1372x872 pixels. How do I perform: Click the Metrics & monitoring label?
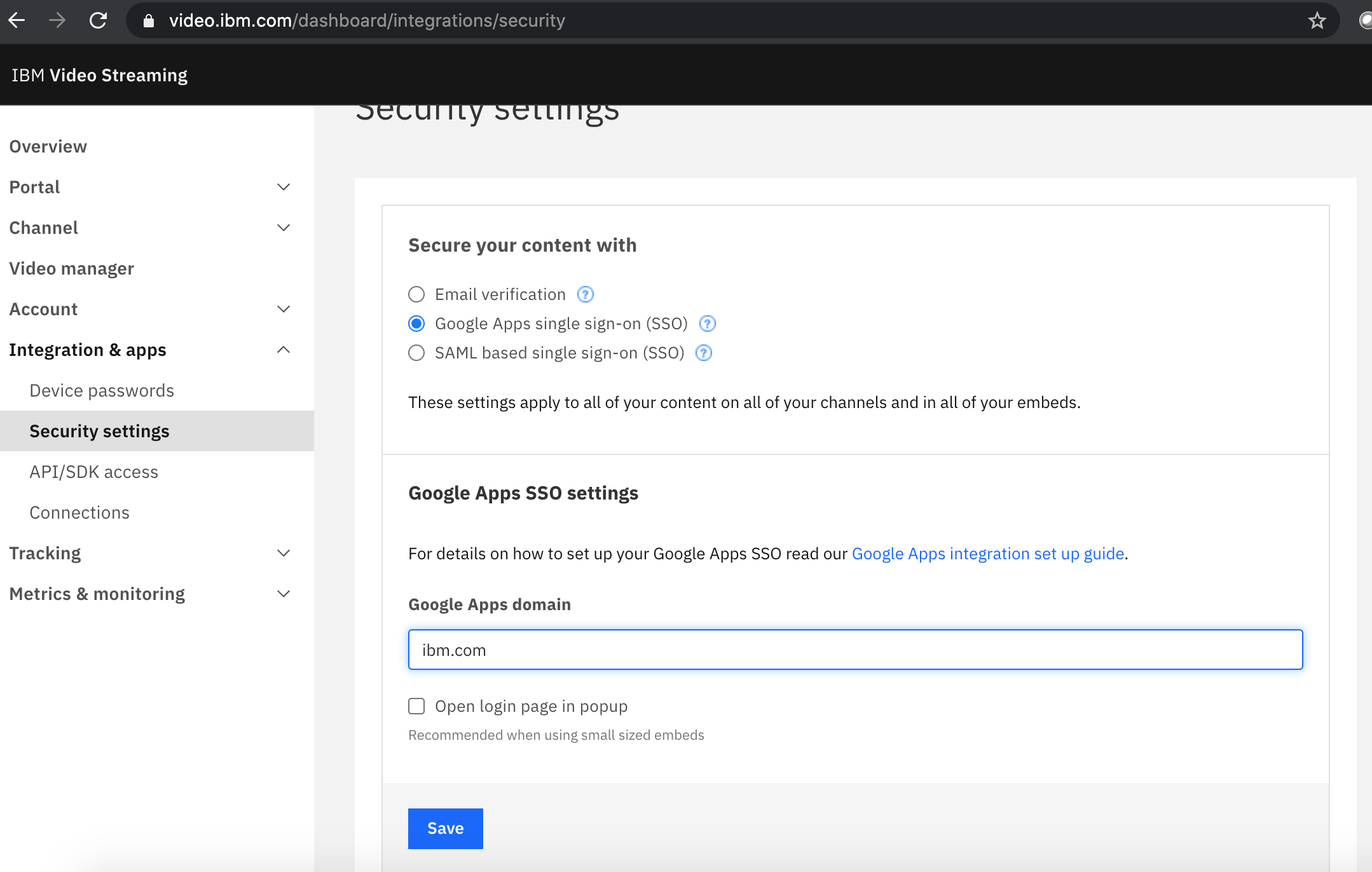coord(97,594)
